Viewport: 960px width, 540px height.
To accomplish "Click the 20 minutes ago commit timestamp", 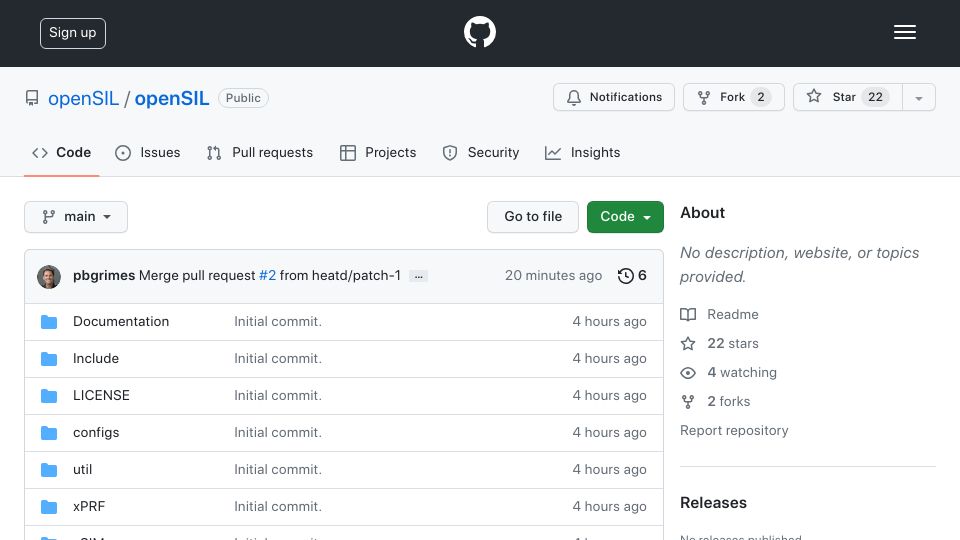I will point(553,276).
